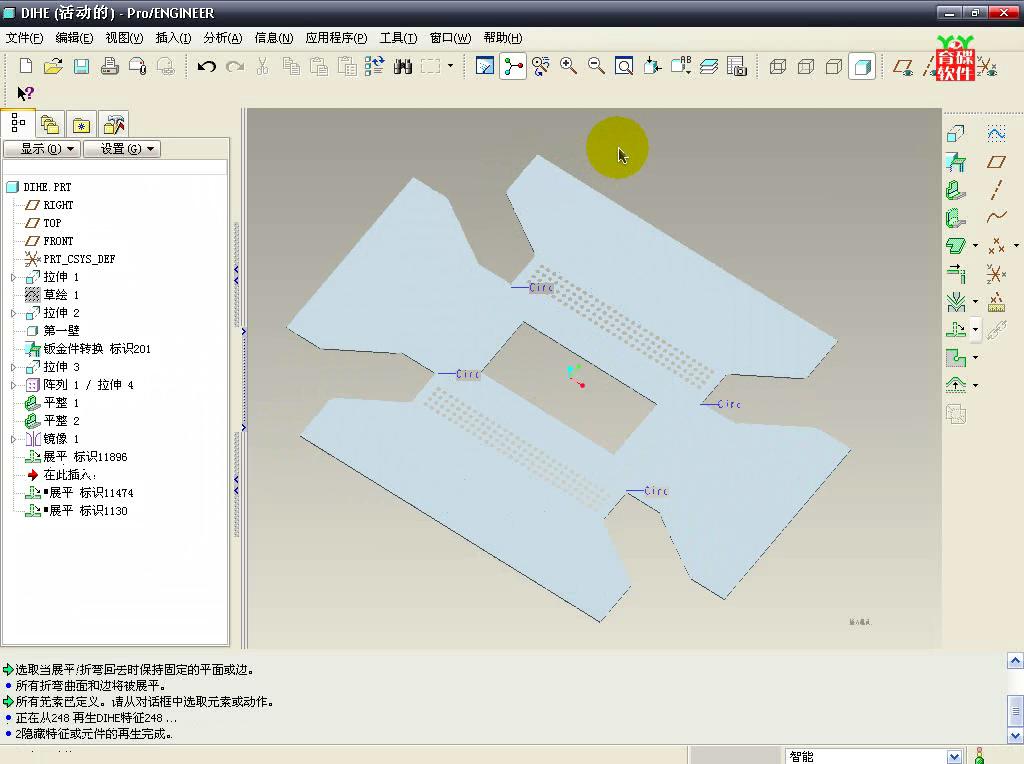Open the selection box tool dropdown arrow
This screenshot has width=1024, height=764.
[x=450, y=66]
